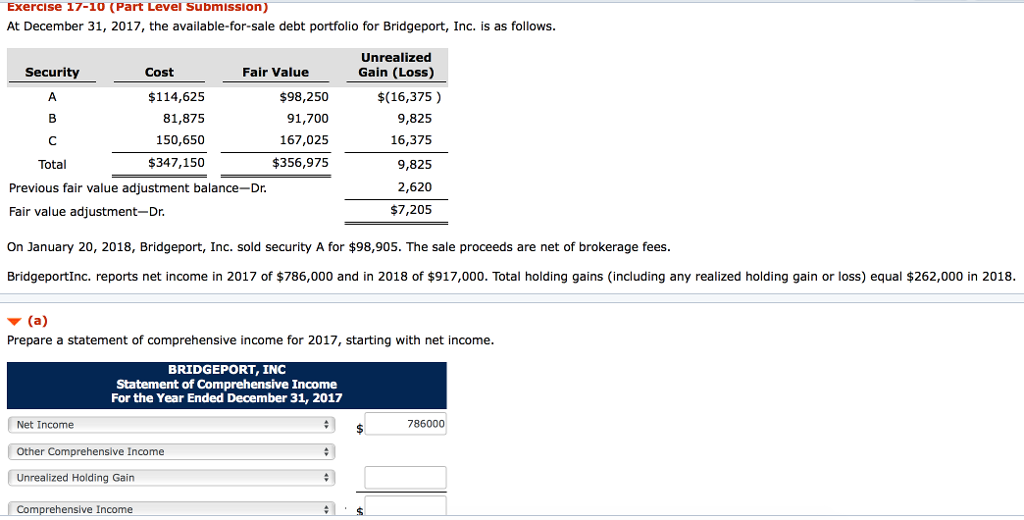The image size is (1024, 520).
Task: Click the $7,205 fair value adjustment amount
Action: (411, 210)
